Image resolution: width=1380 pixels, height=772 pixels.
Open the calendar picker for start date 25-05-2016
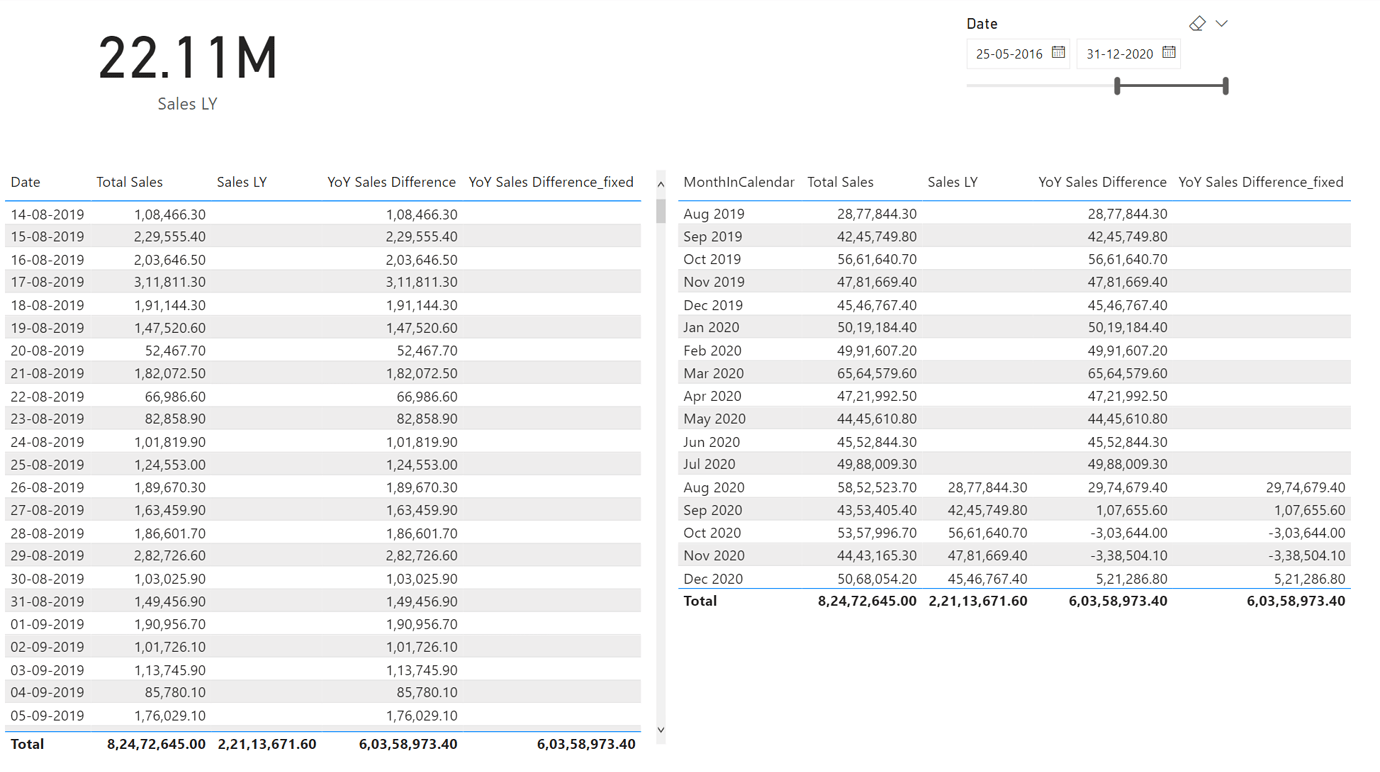click(1060, 53)
